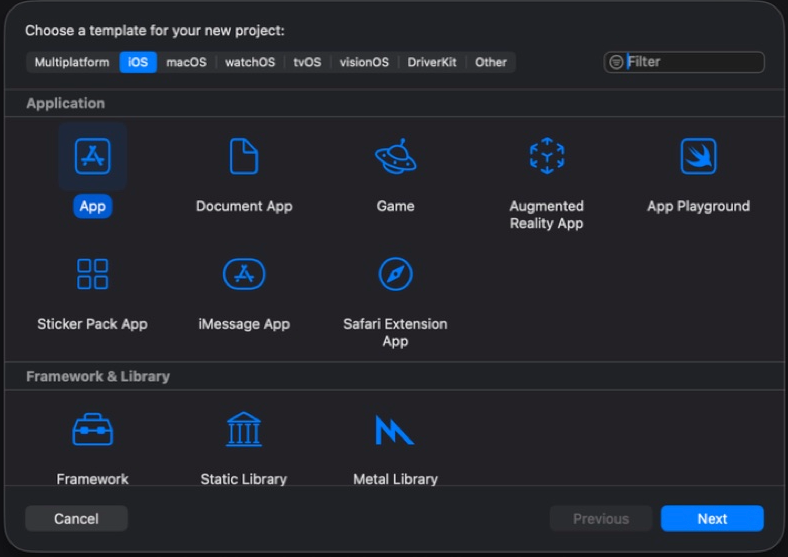The width and height of the screenshot is (788, 557).
Task: Click the highlighted App label
Action: (92, 206)
